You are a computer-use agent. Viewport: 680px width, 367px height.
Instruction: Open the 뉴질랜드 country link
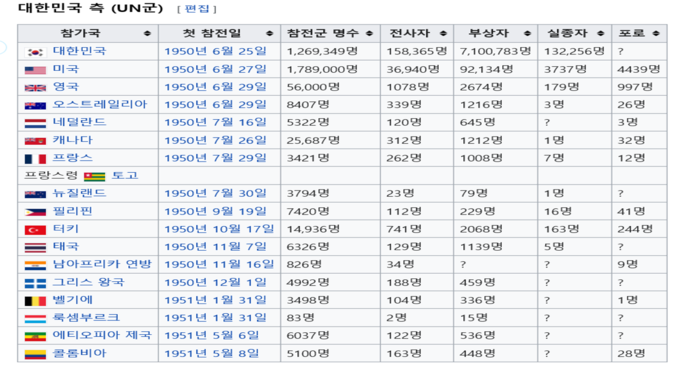click(79, 193)
